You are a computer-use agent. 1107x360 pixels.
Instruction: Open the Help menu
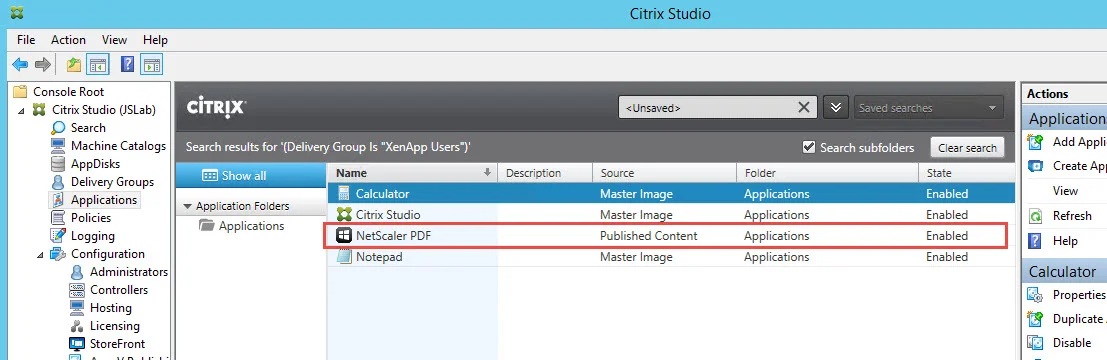[x=155, y=40]
